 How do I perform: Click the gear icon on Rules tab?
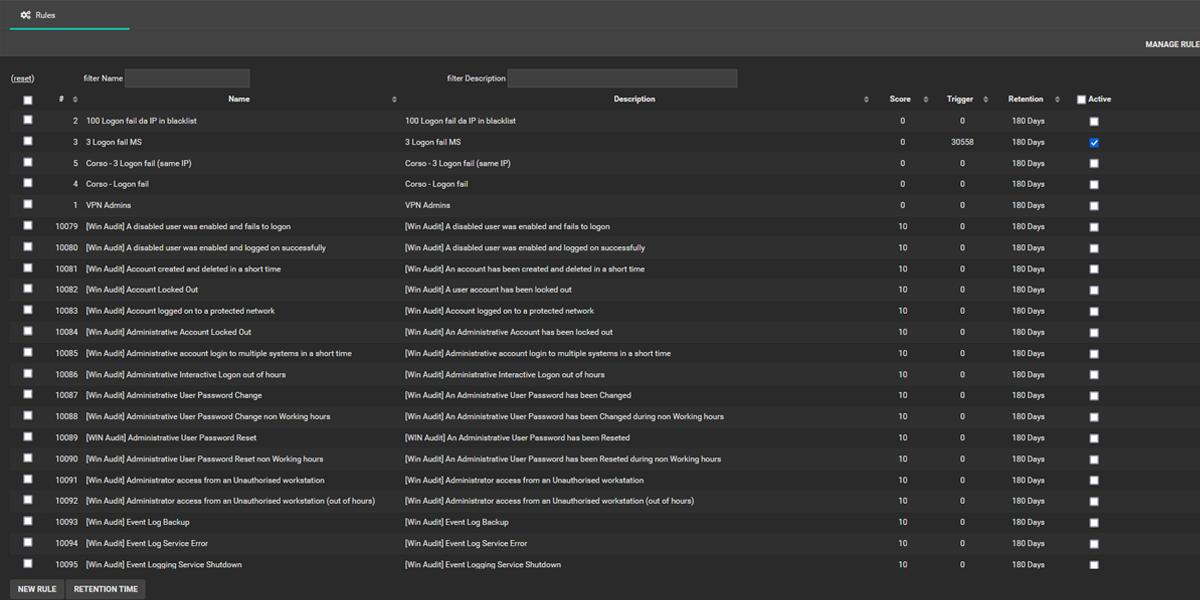(25, 15)
